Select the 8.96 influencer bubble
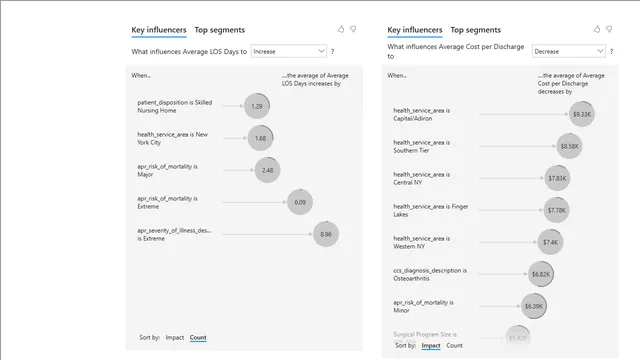This screenshot has height=360, width=640. [326, 234]
